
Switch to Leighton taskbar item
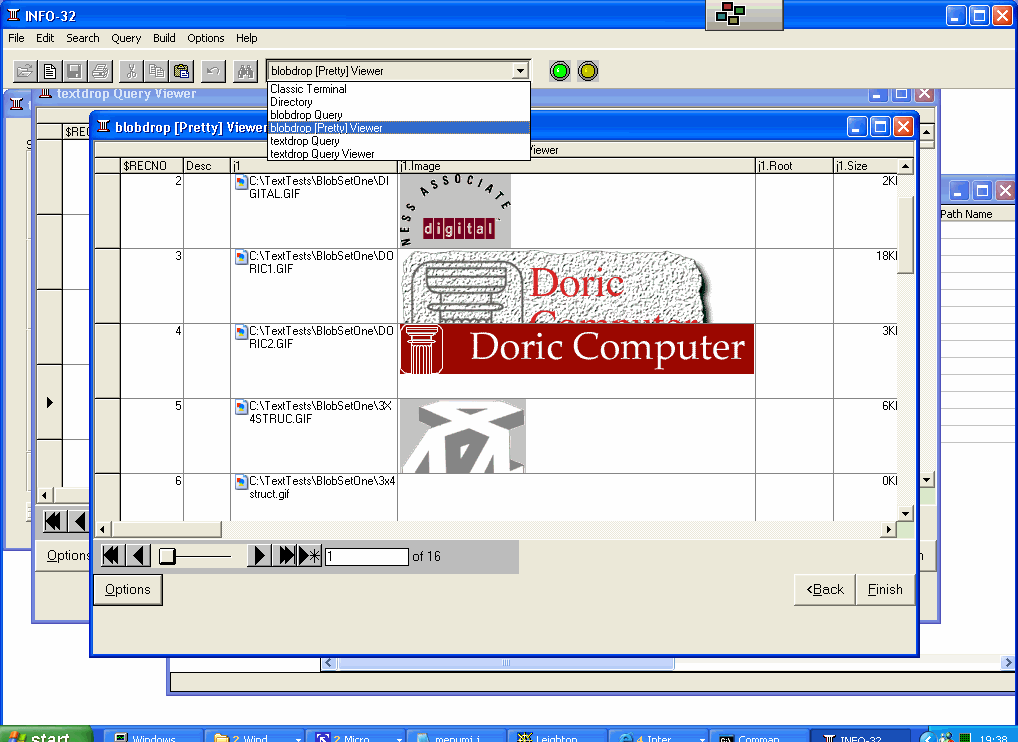coord(556,735)
